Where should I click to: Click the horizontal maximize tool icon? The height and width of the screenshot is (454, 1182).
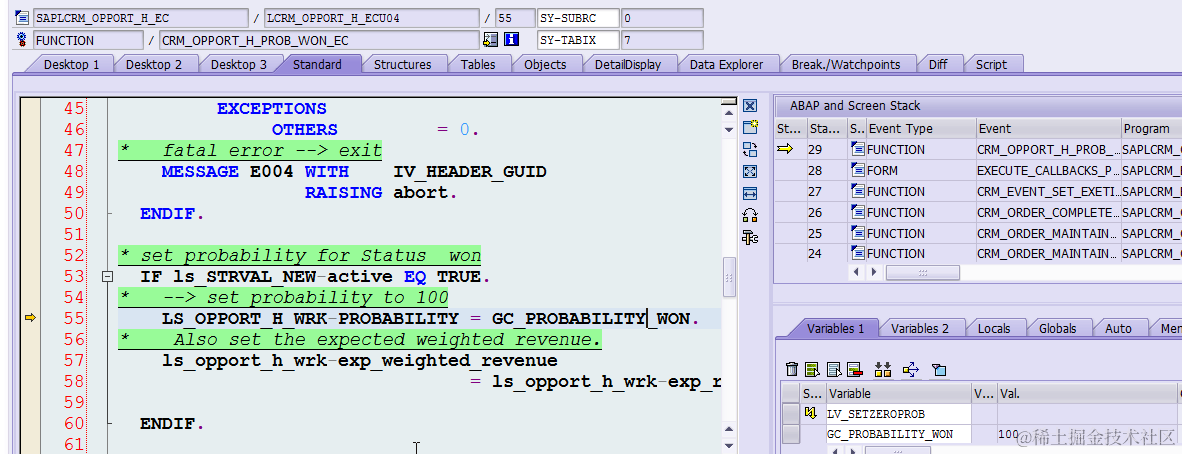pyautogui.click(x=749, y=193)
